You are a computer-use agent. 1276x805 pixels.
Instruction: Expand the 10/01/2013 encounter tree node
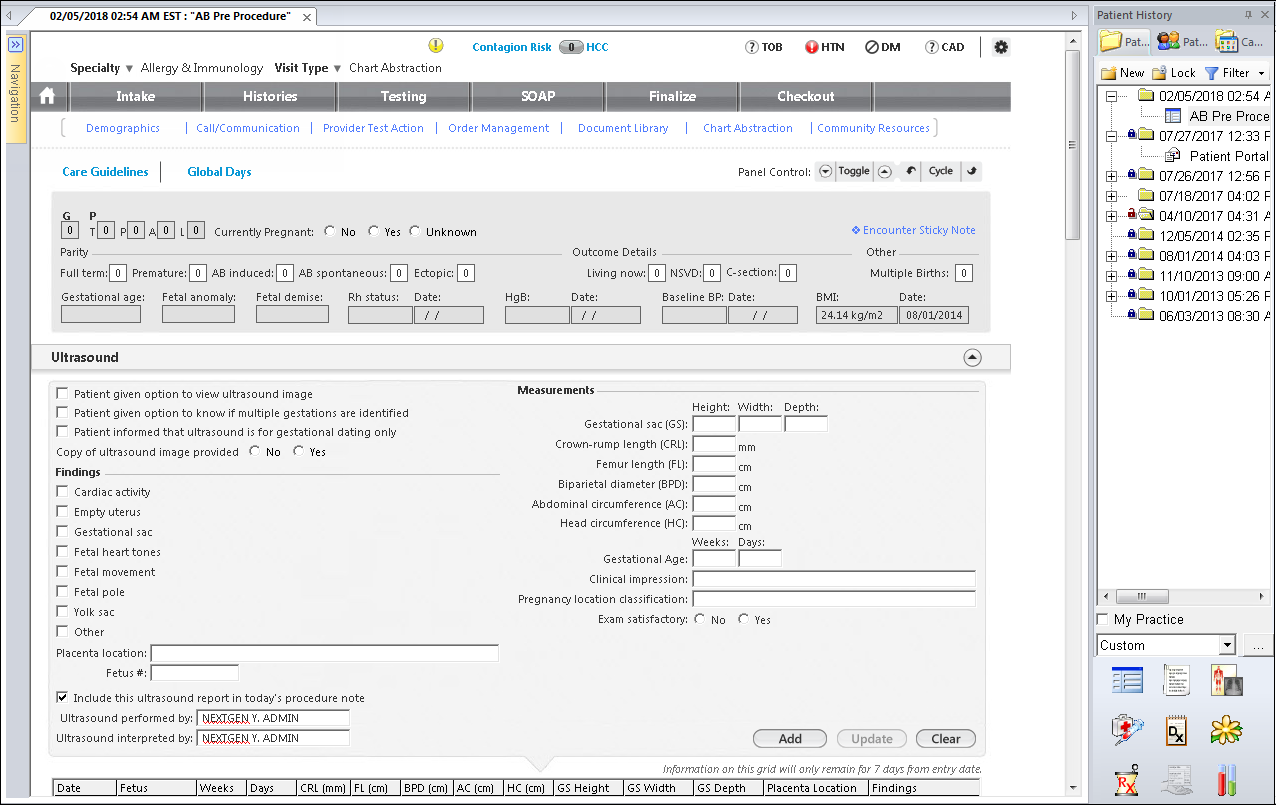1111,296
